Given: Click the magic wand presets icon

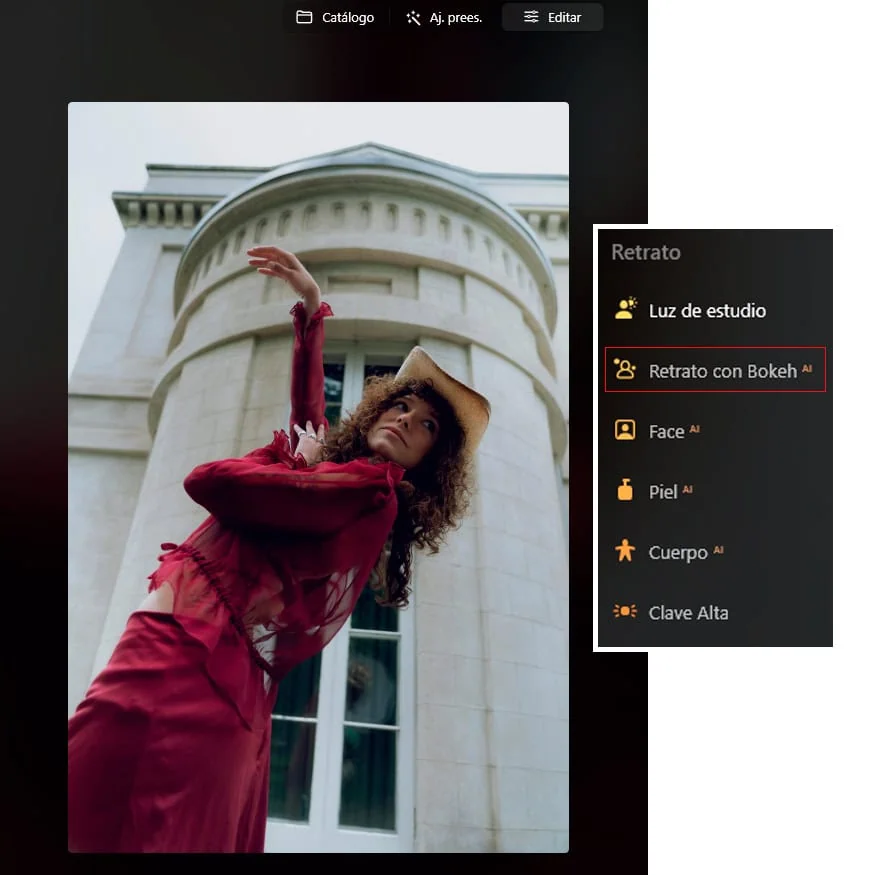Looking at the screenshot, I should pos(413,18).
